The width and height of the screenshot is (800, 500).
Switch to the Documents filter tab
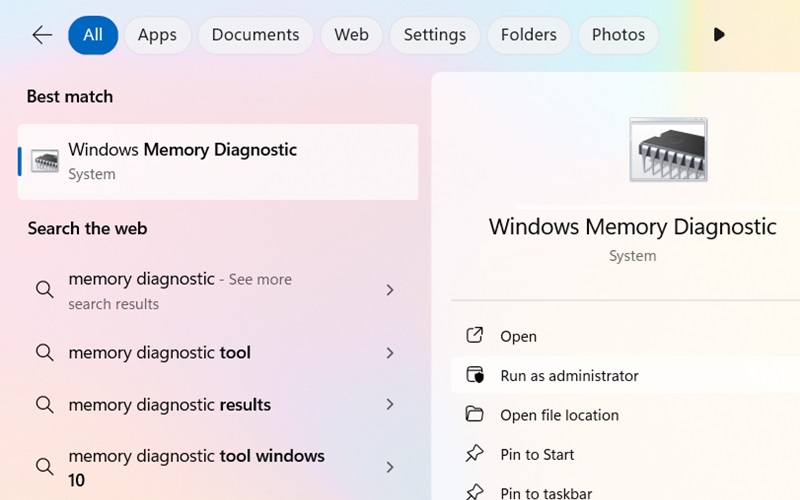256,35
